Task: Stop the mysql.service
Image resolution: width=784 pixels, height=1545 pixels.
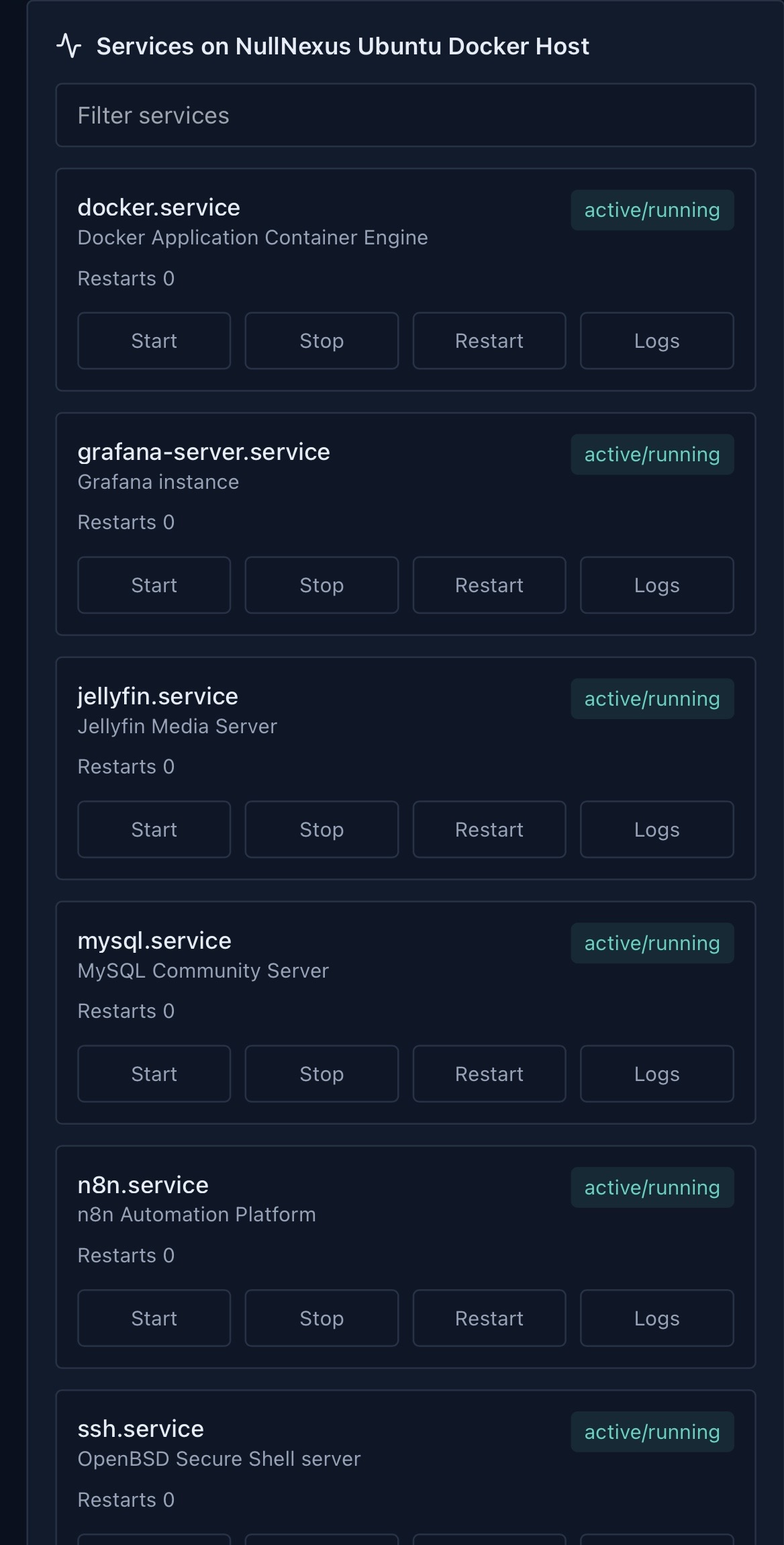Action: [x=322, y=1074]
